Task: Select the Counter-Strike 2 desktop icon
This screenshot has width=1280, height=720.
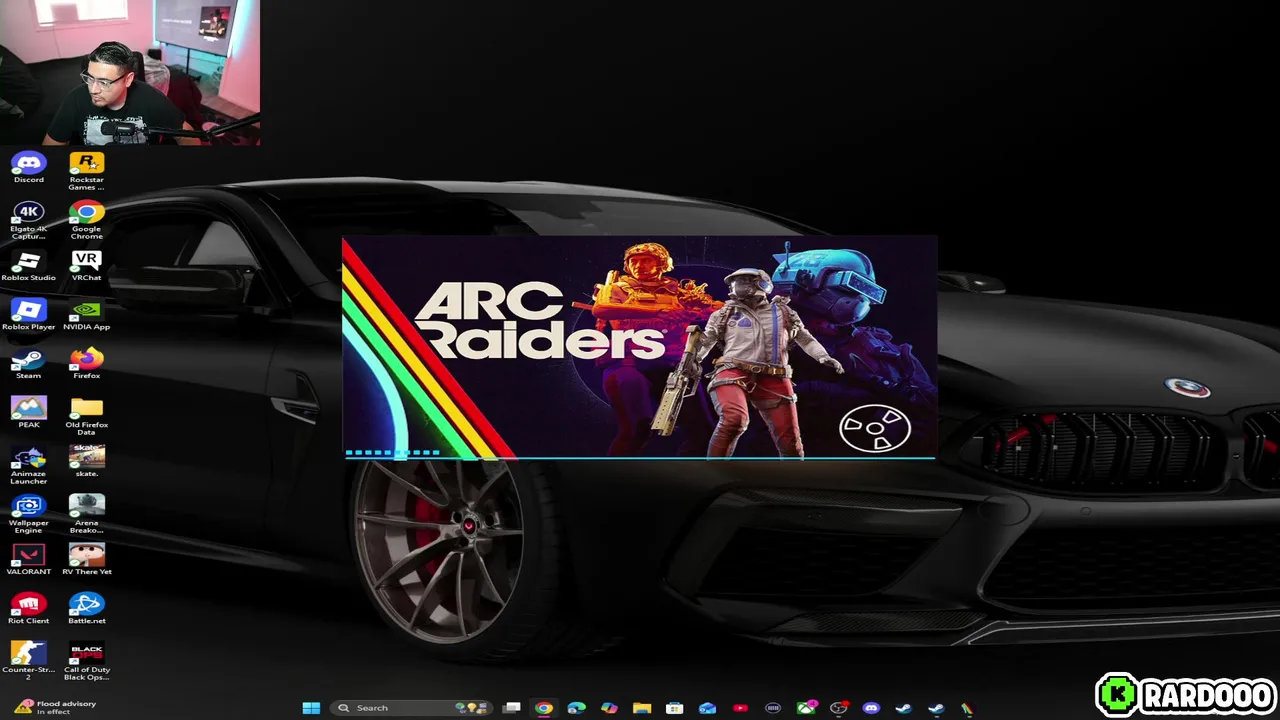Action: point(28,662)
